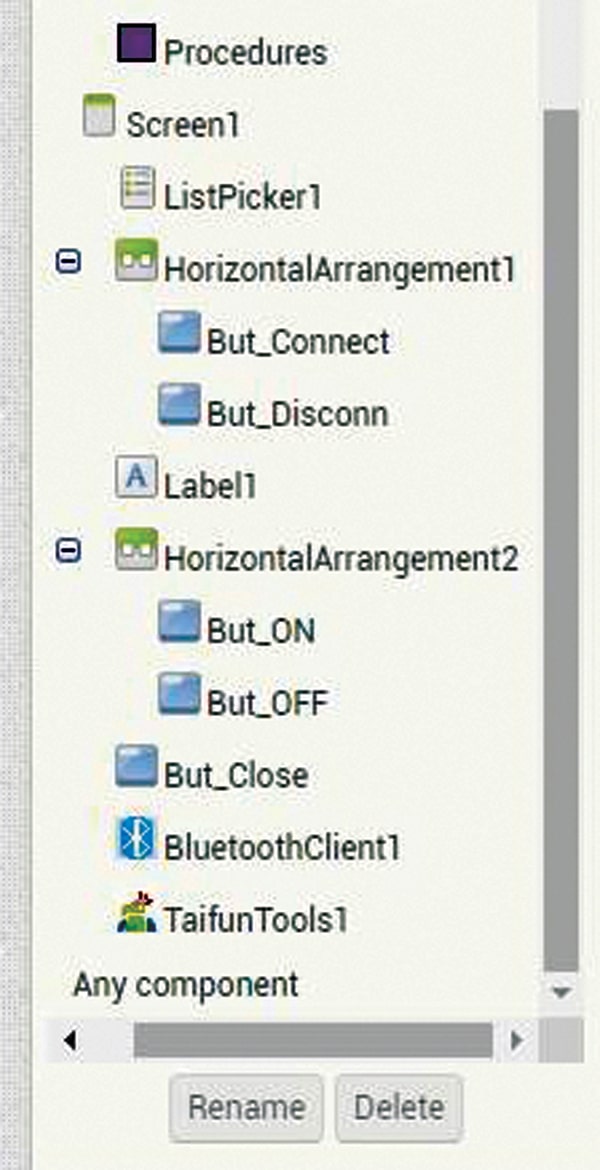Click the HorizontalArrangement2 layout icon
600x1170 pixels.
pos(136,550)
